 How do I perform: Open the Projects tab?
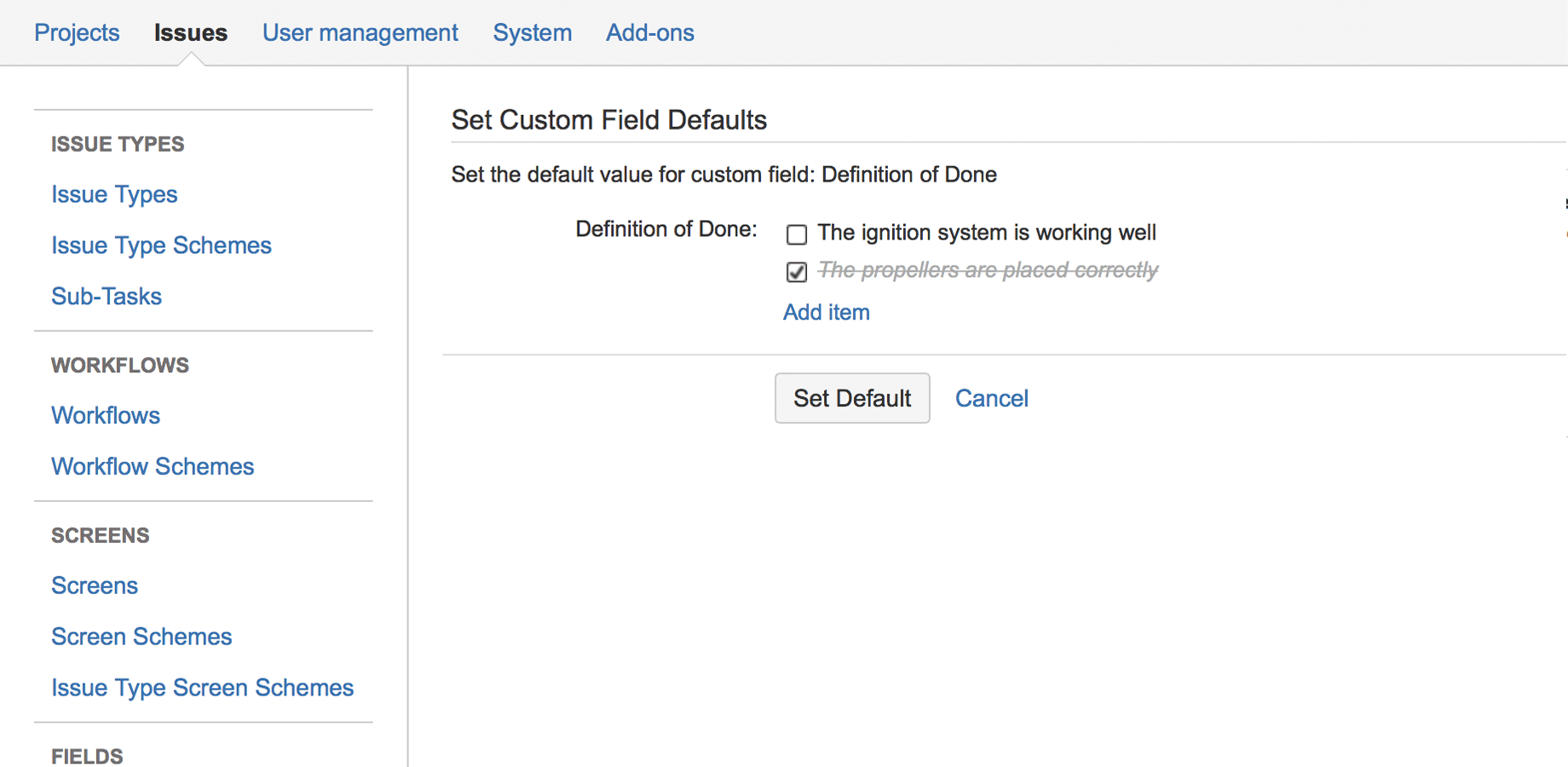pyautogui.click(x=77, y=32)
